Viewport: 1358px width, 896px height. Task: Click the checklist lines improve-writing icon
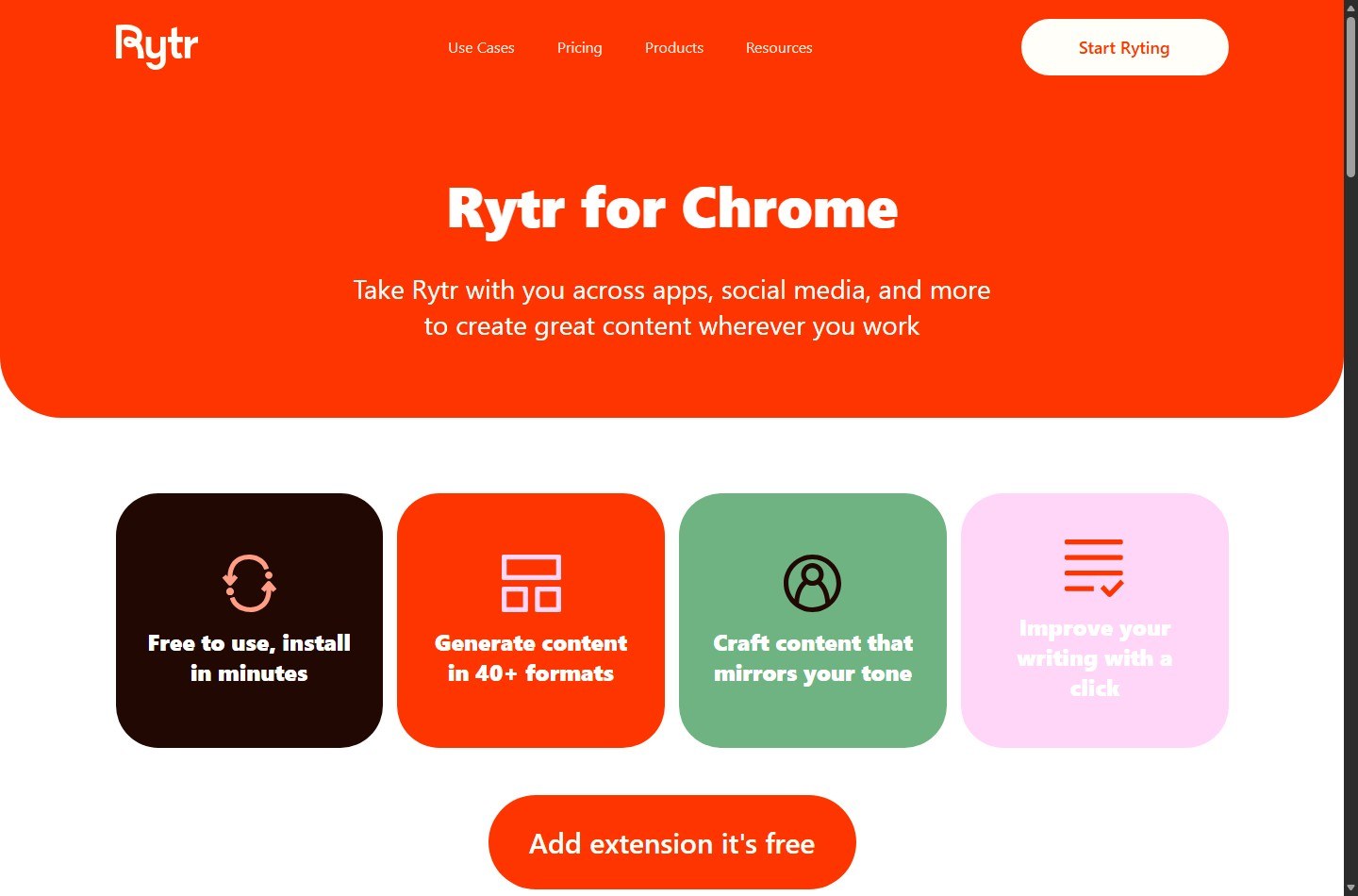click(x=1094, y=567)
